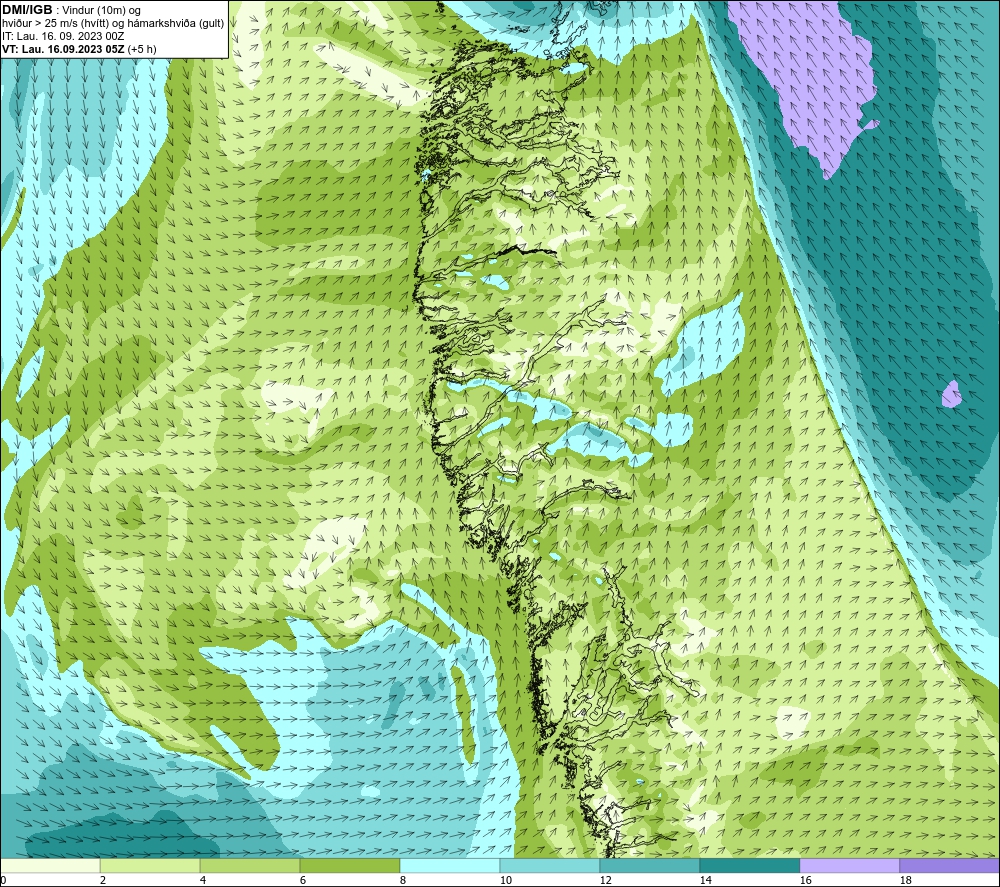Click the "DMI/IGB" bold title text
This screenshot has height=887, width=1000.
pos(27,10)
